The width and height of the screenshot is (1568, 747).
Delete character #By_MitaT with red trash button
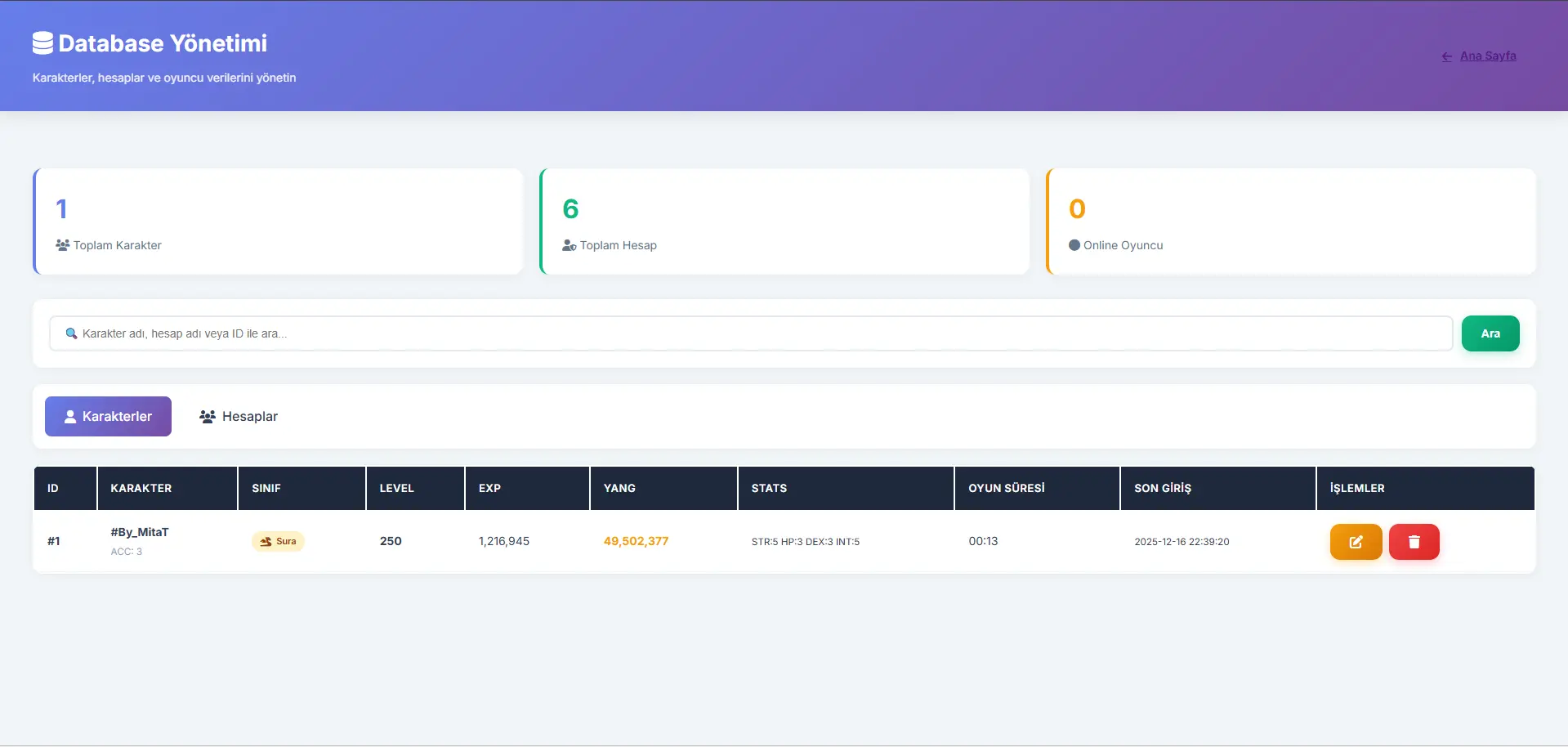pyautogui.click(x=1414, y=542)
